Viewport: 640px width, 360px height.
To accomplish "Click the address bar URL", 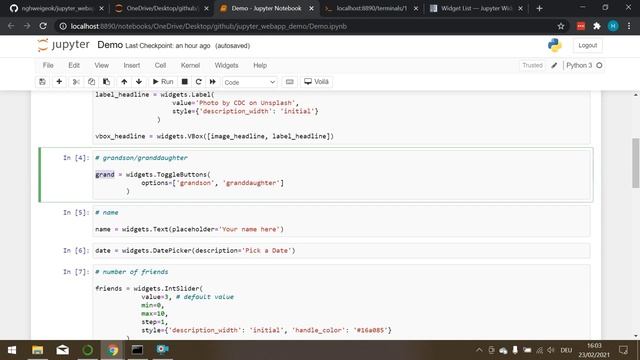I will 209,27.
